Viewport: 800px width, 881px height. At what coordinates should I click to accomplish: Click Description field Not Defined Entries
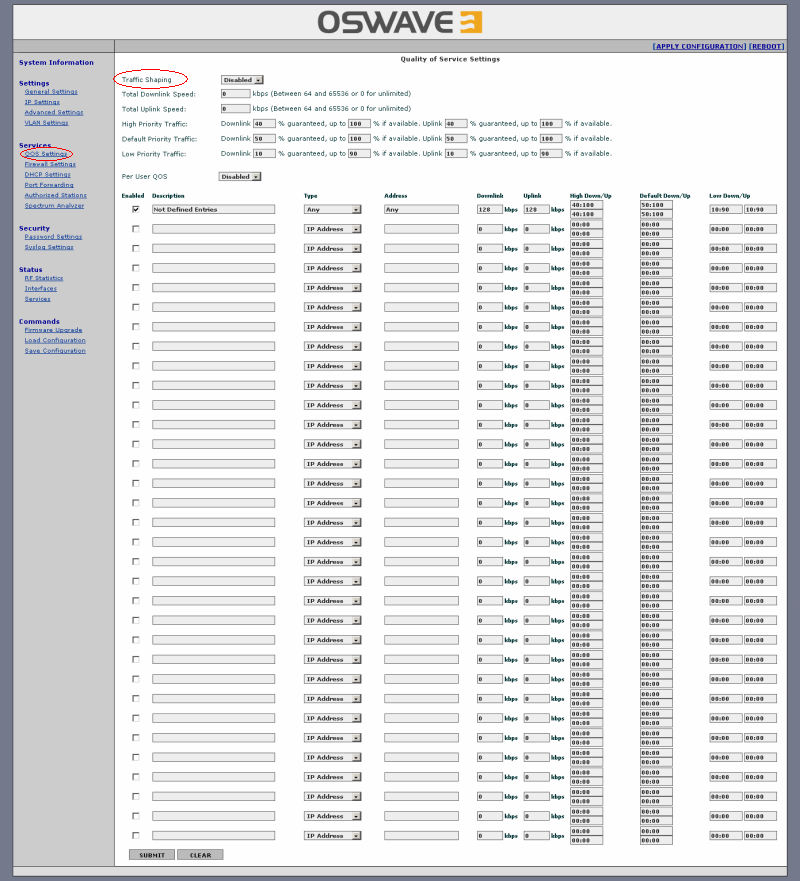tap(213, 209)
